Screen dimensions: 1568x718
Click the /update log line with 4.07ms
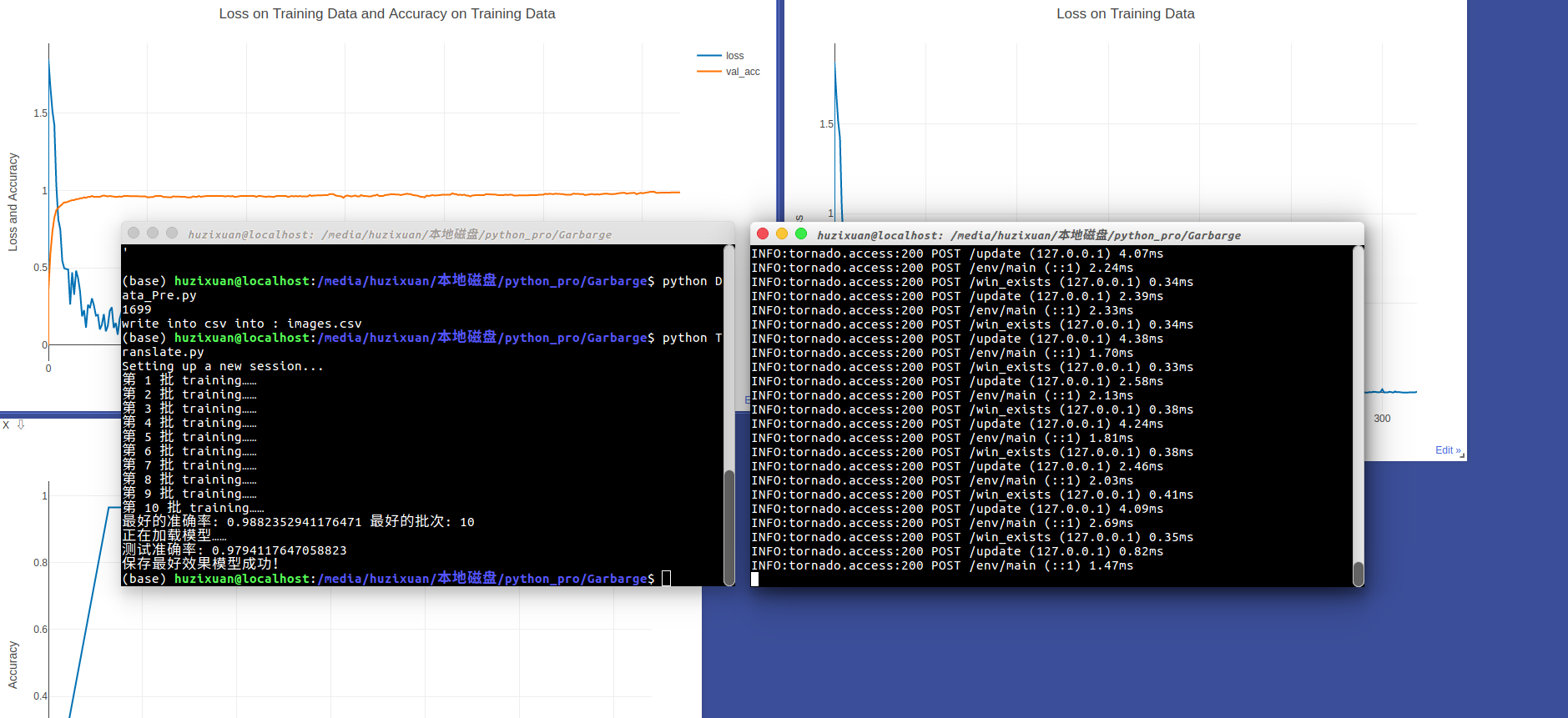(957, 254)
